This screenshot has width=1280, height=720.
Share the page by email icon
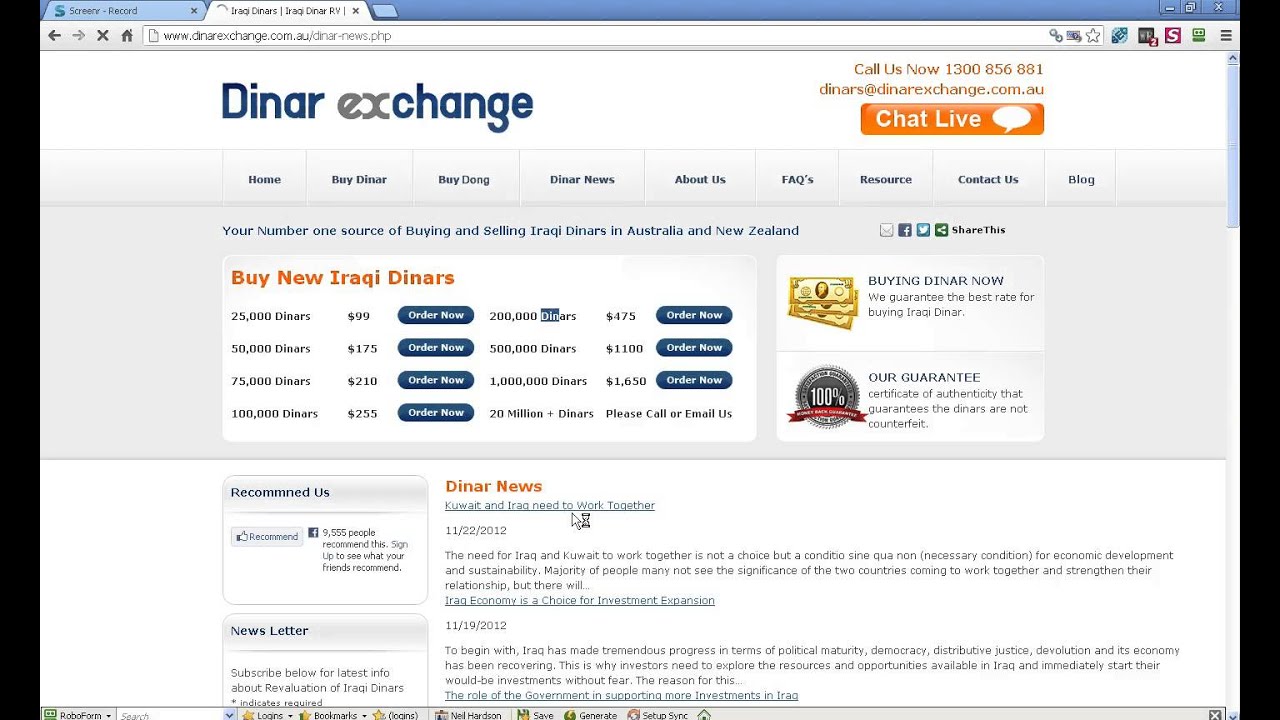(x=886, y=230)
